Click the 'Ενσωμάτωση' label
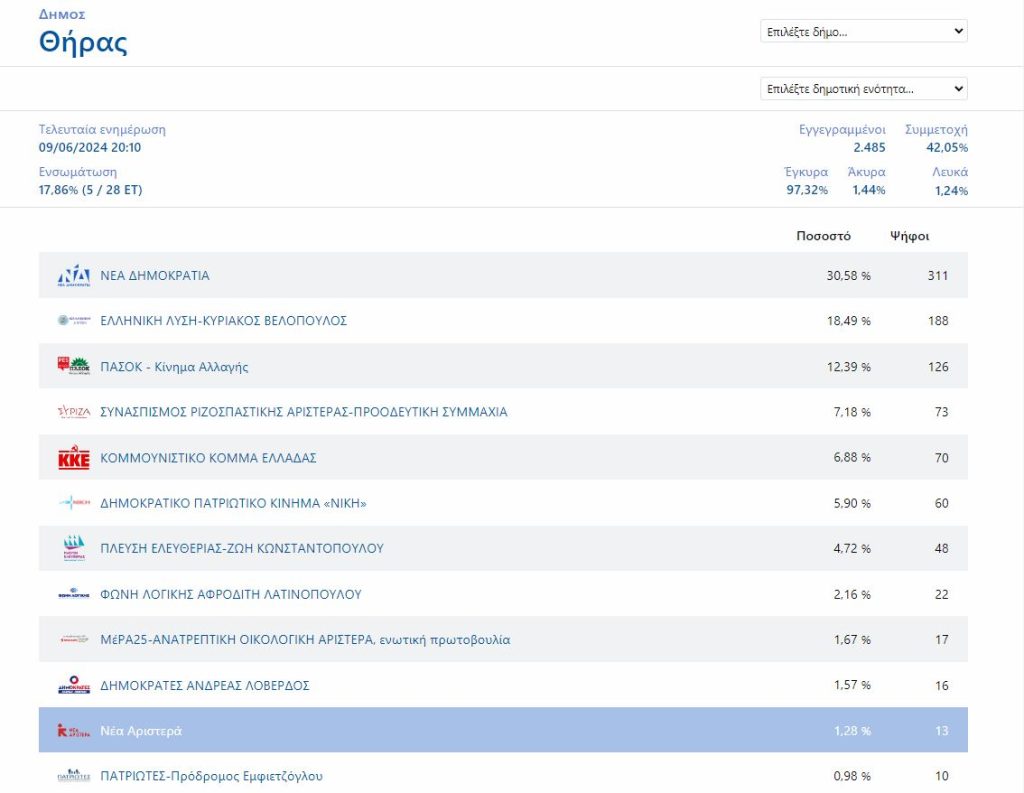1024x793 pixels. pos(78,172)
